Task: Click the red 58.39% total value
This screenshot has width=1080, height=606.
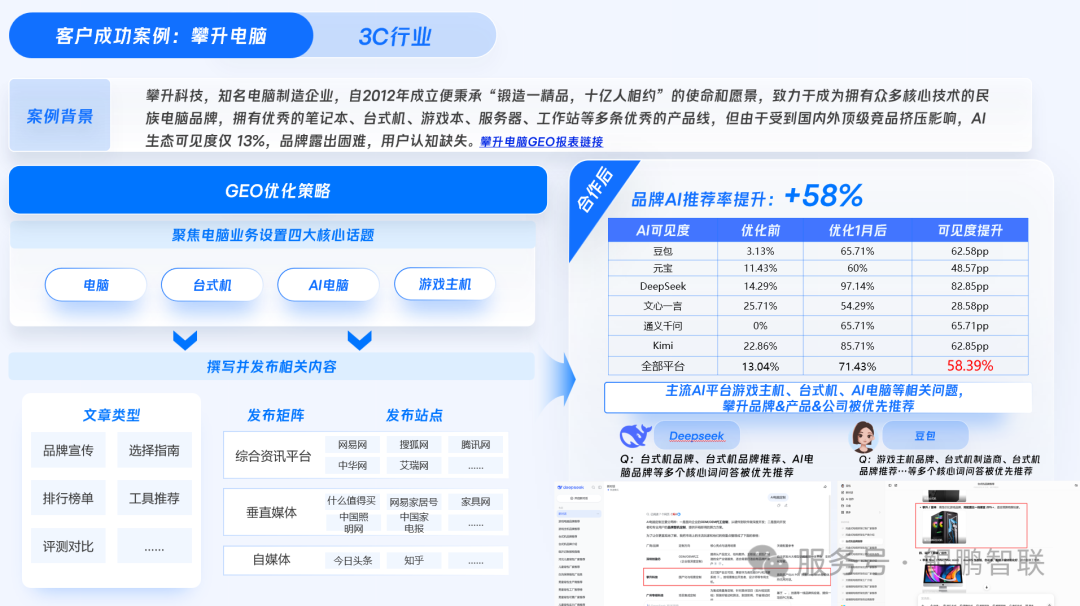Action: click(970, 366)
